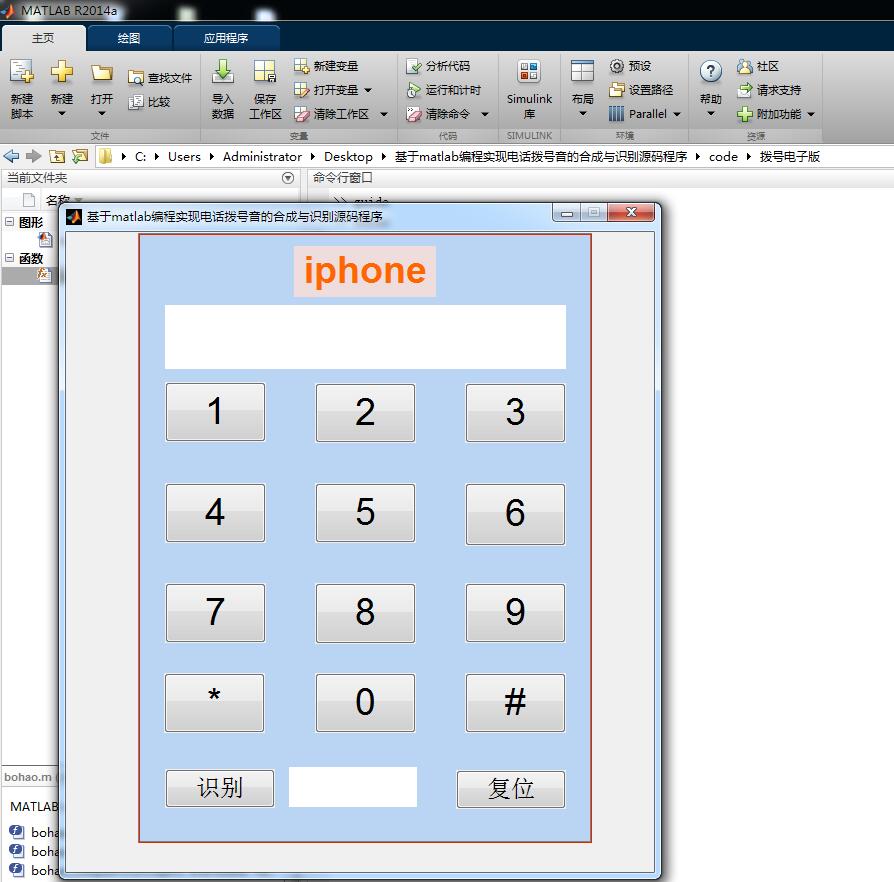Click the forward navigation arrow
894x882 pixels.
click(x=34, y=156)
